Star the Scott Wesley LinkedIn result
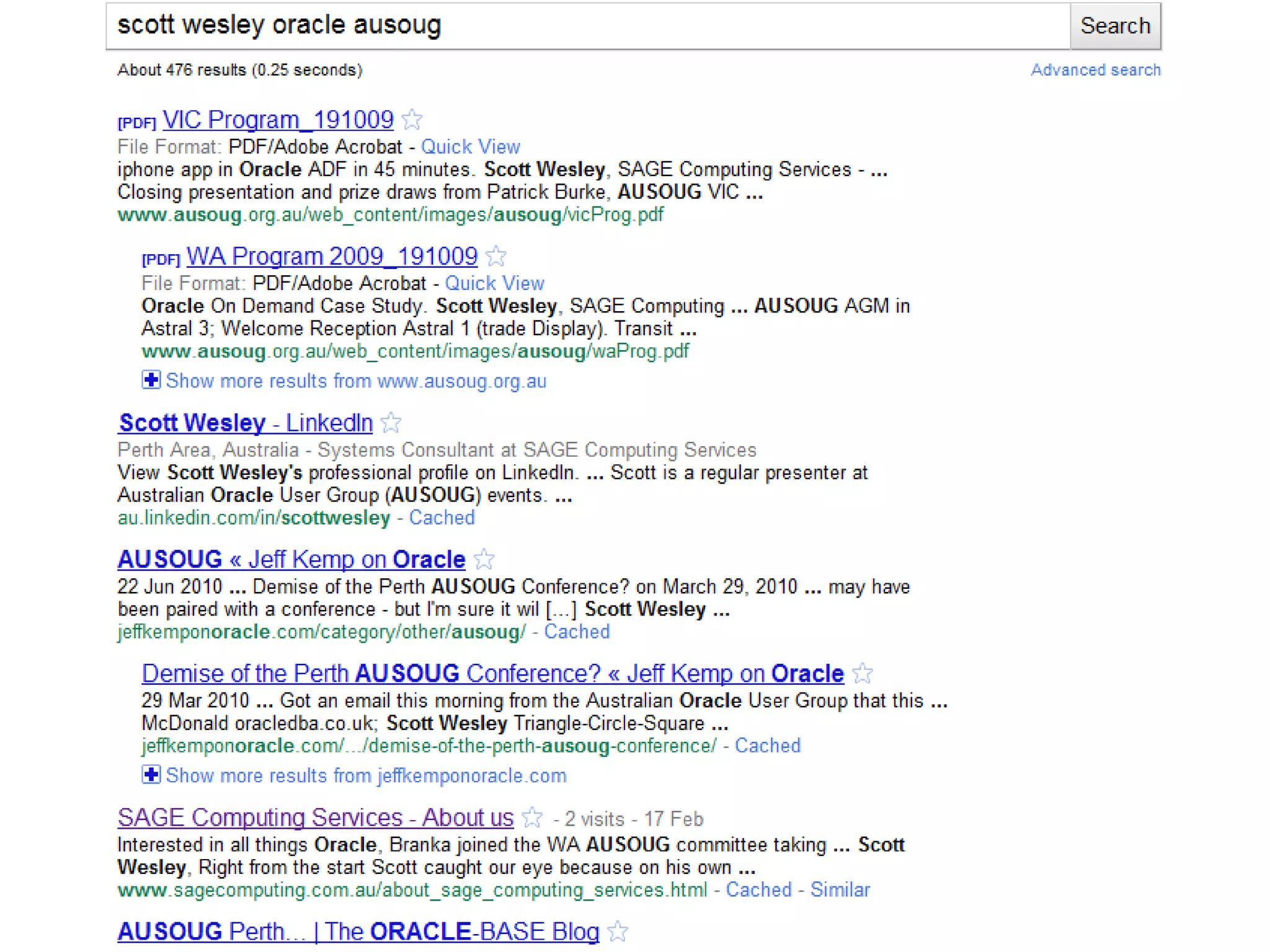 tap(391, 423)
